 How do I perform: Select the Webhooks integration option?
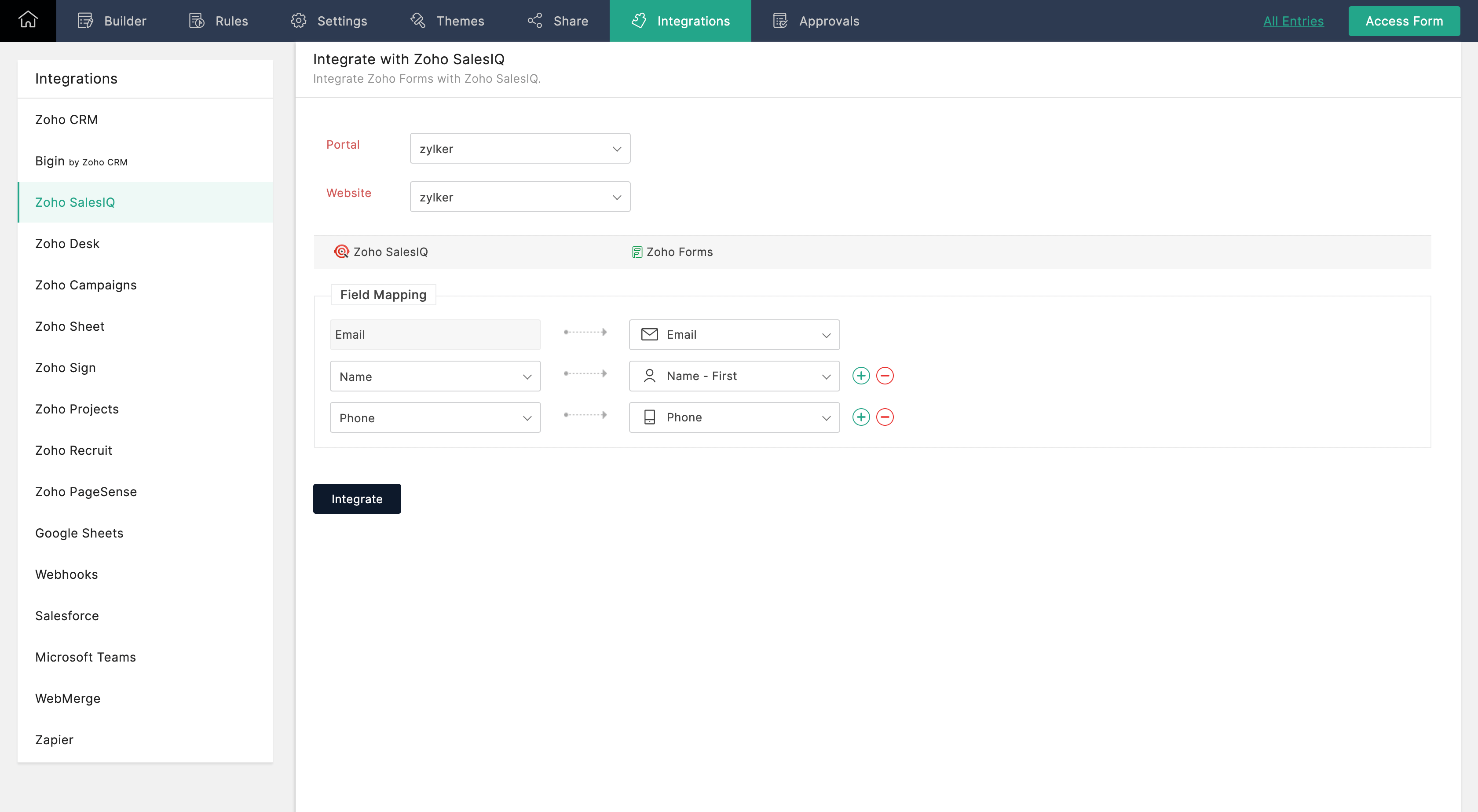pyautogui.click(x=67, y=574)
